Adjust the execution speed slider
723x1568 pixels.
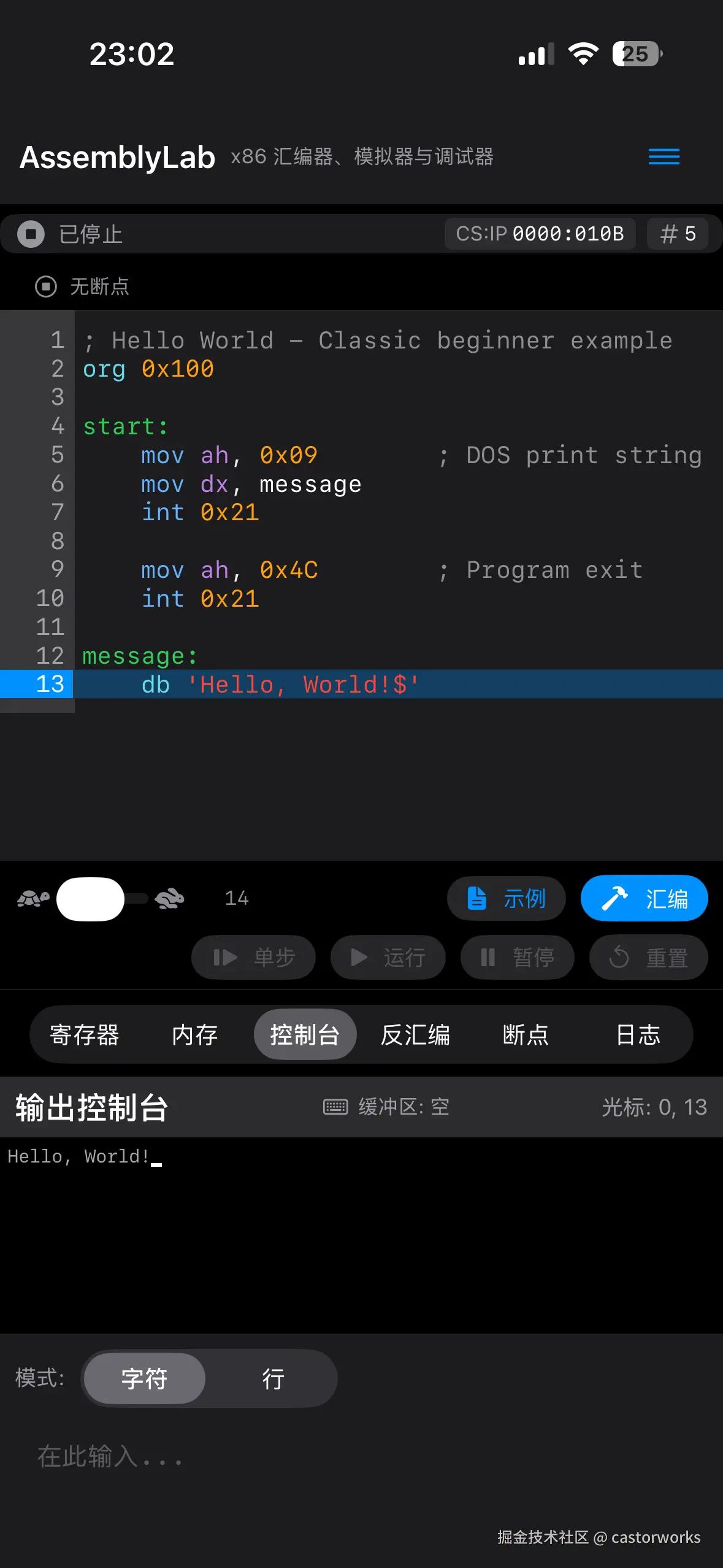point(102,899)
